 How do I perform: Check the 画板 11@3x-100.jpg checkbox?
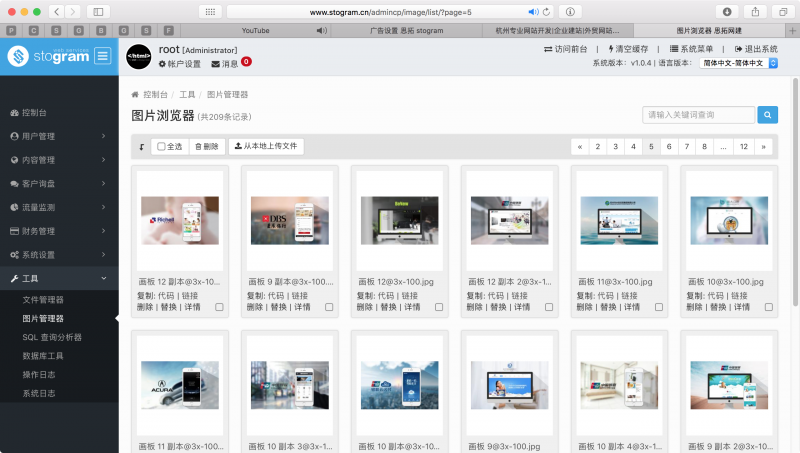pyautogui.click(x=659, y=307)
